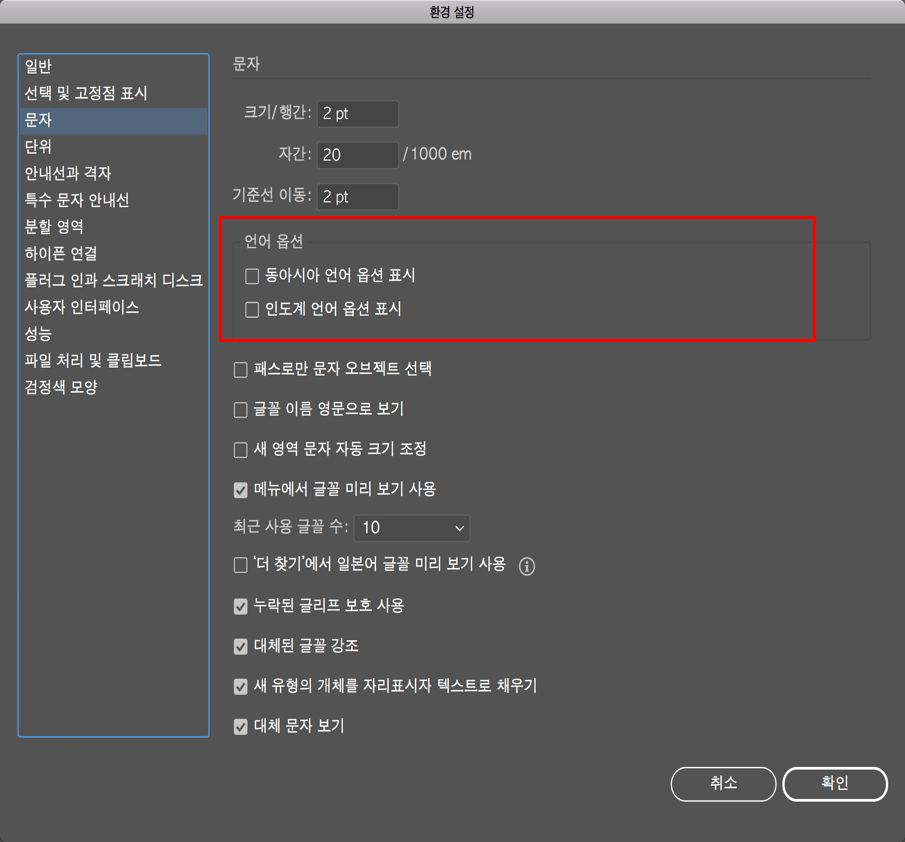
Task: Select 단위 category
Action: point(113,147)
